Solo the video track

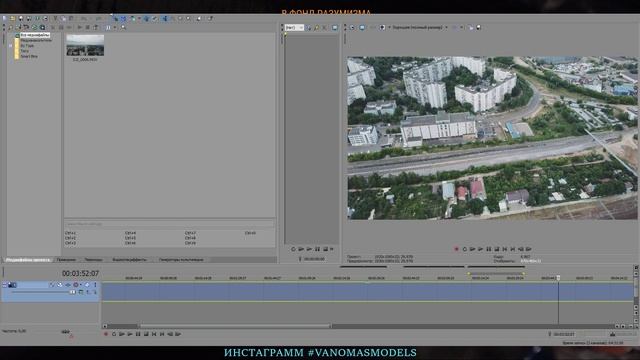(x=95, y=284)
